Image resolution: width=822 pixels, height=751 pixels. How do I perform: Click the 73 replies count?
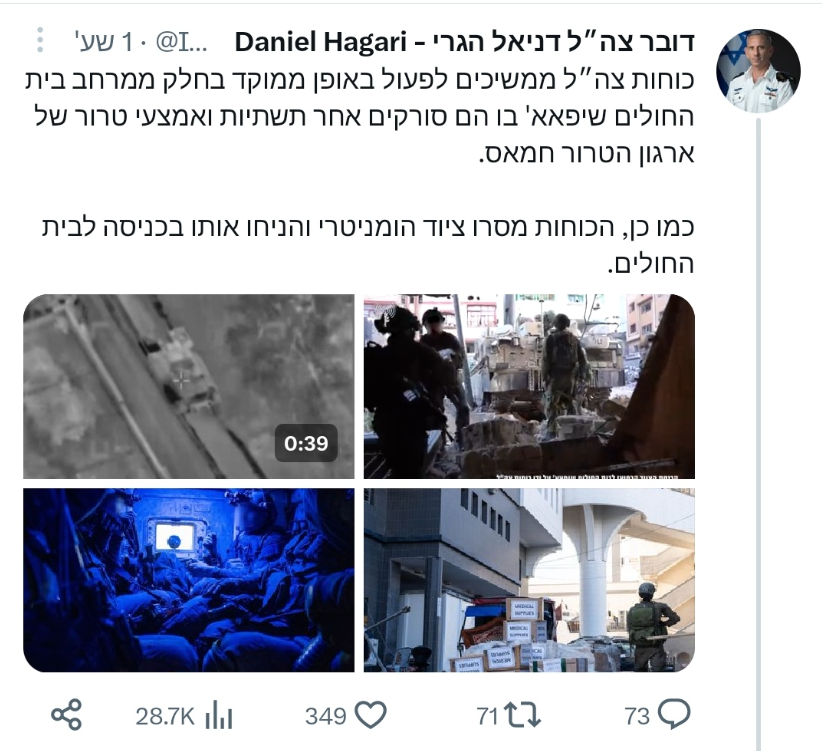[x=637, y=716]
